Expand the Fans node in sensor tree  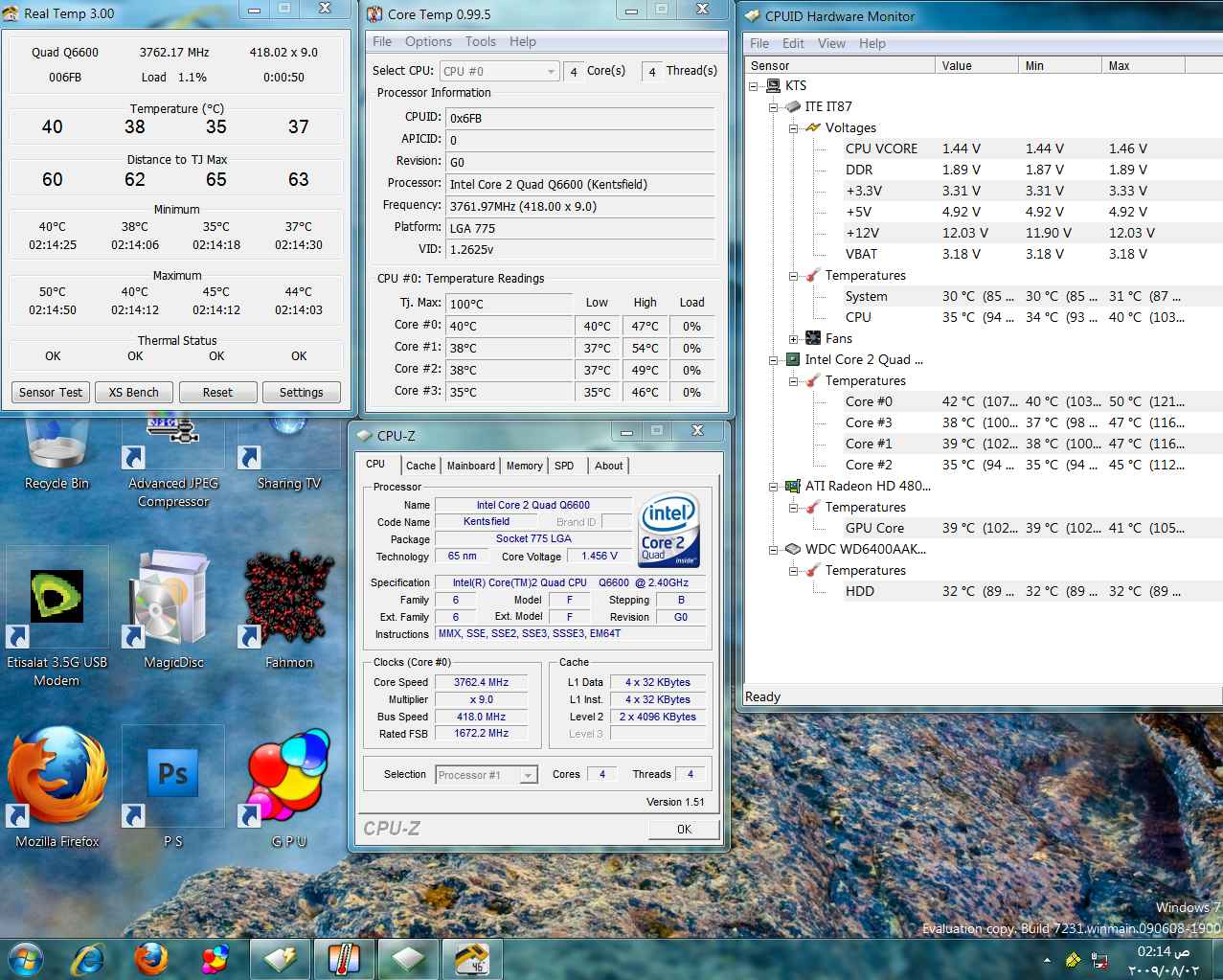point(794,338)
